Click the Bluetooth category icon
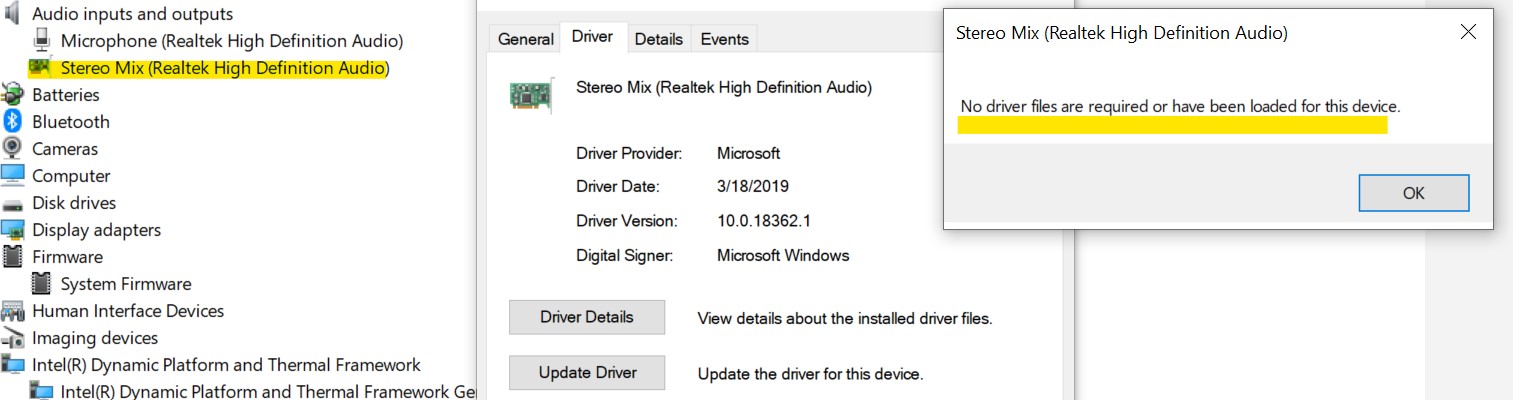 13,122
